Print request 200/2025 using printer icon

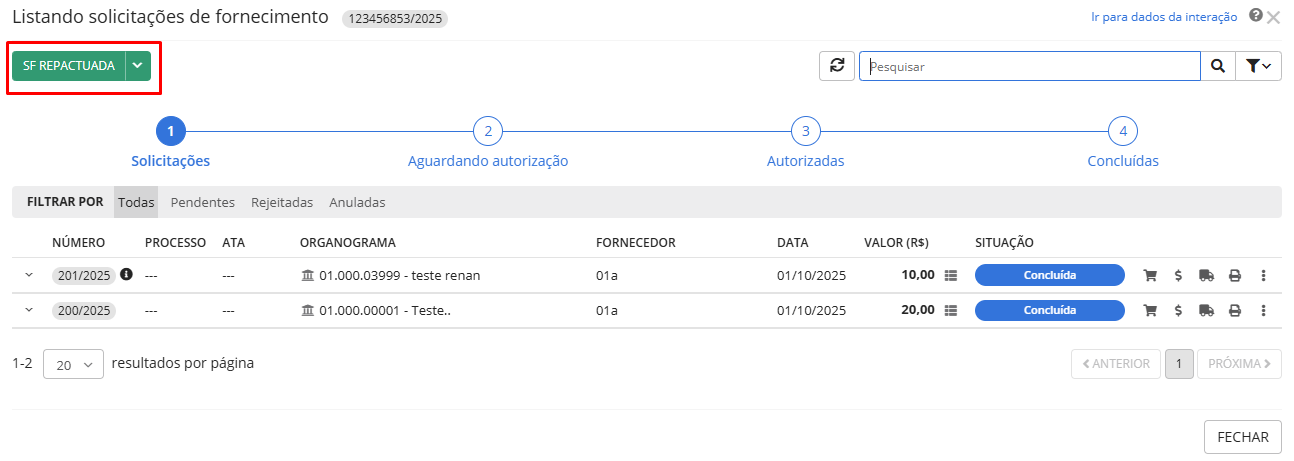point(1235,311)
